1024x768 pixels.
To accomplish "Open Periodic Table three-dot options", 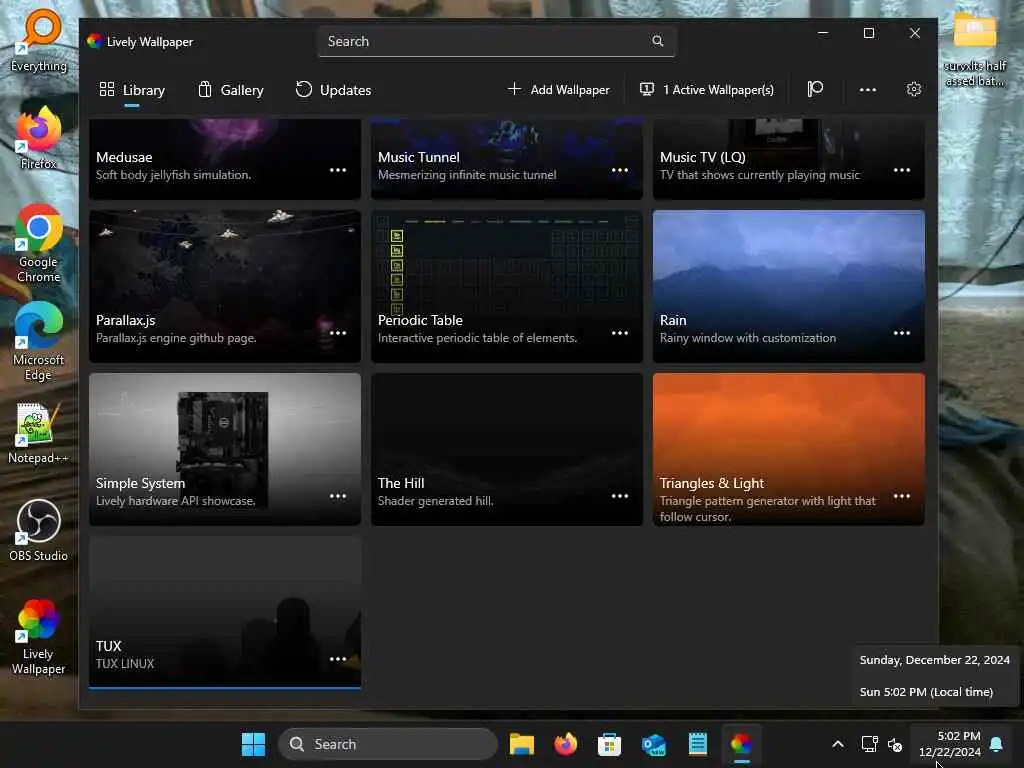I will (620, 333).
